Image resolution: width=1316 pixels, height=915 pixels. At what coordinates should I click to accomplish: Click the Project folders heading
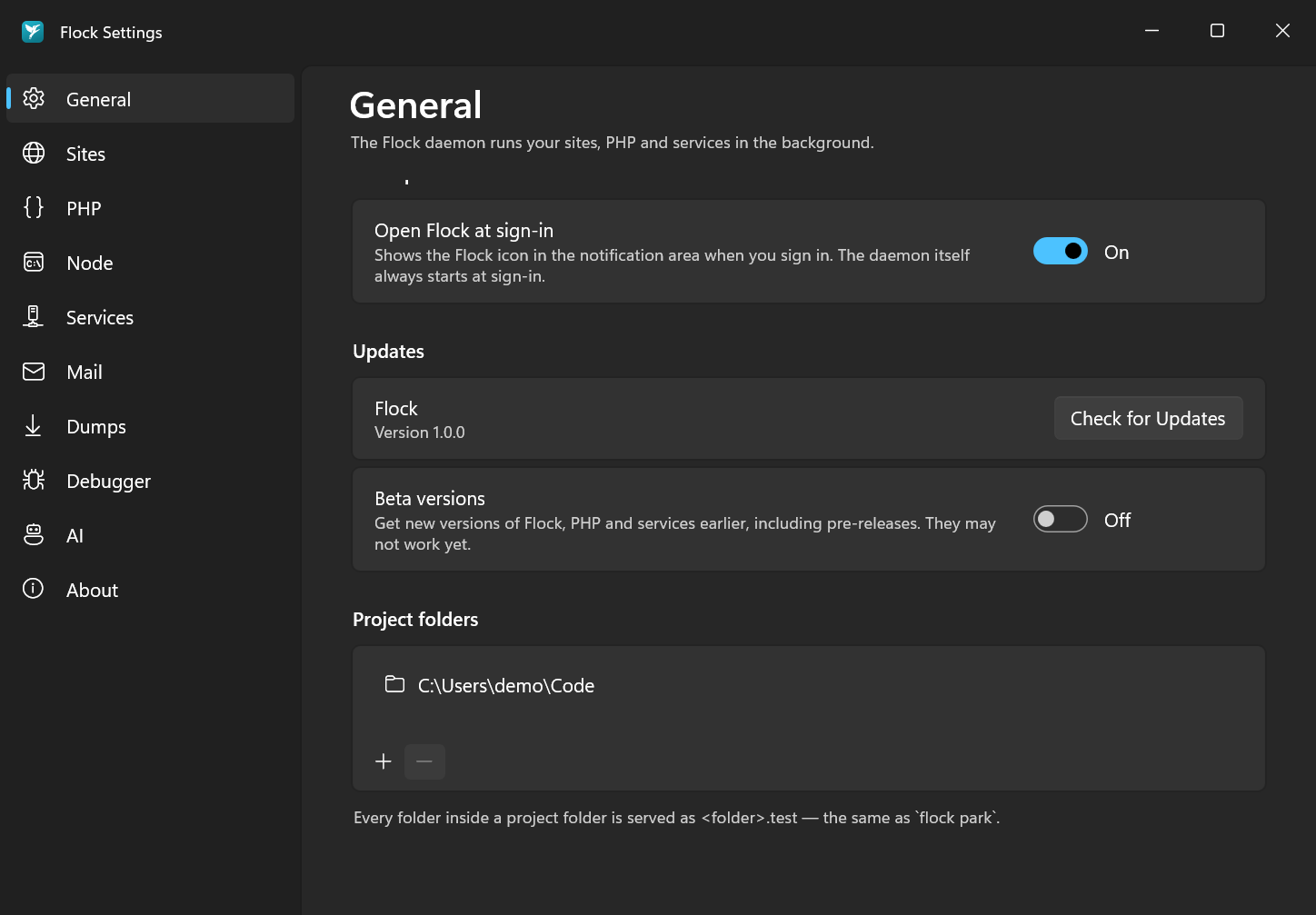point(415,620)
